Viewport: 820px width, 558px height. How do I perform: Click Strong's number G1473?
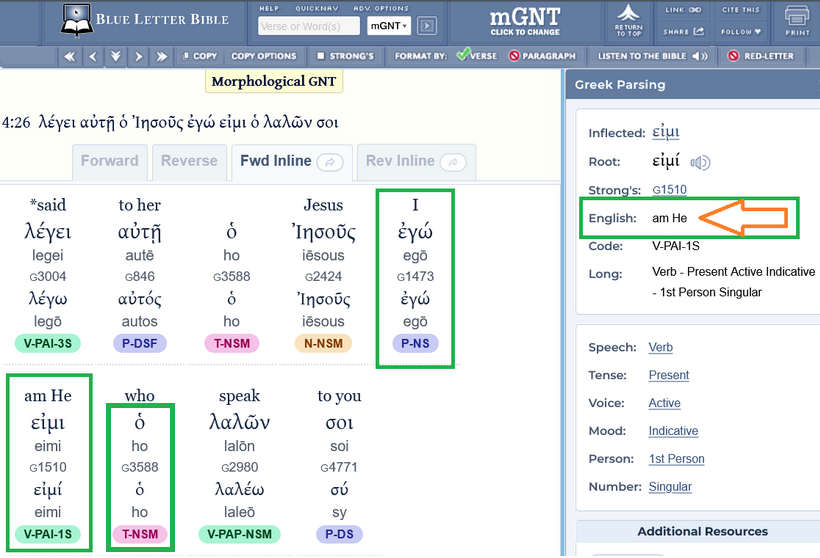pyautogui.click(x=415, y=277)
